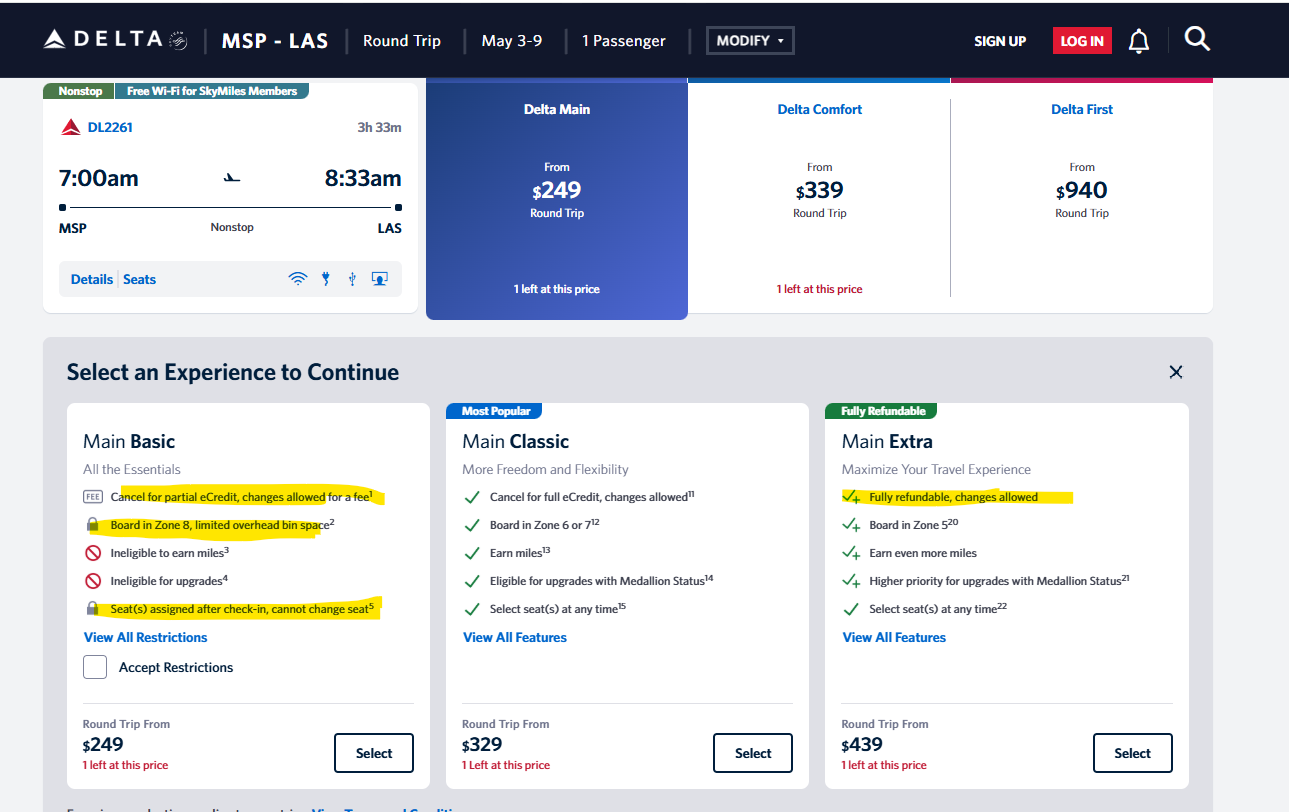Select the Main Extra $439 fare
Viewport: 1289px width, 812px height.
(x=1132, y=753)
